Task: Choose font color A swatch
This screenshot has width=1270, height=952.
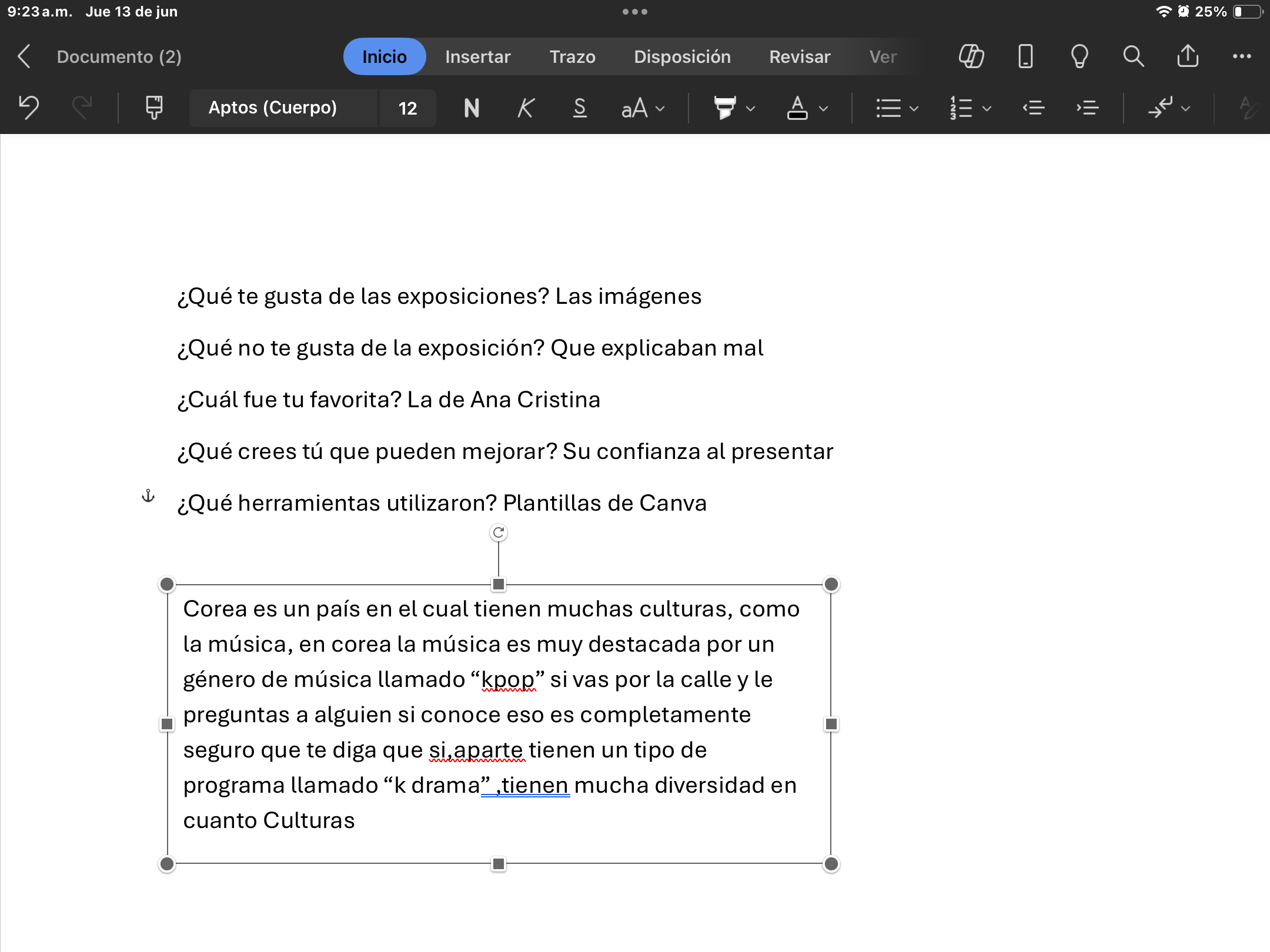Action: point(797,108)
